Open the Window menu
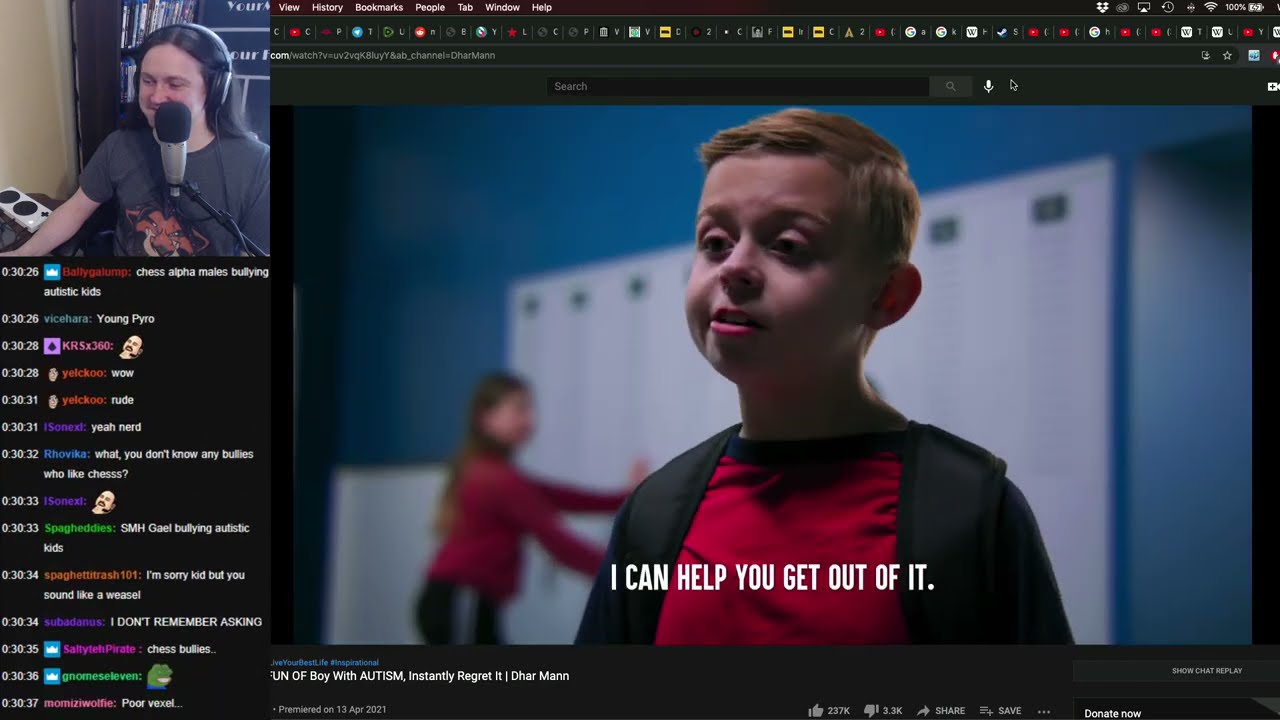 (x=502, y=7)
